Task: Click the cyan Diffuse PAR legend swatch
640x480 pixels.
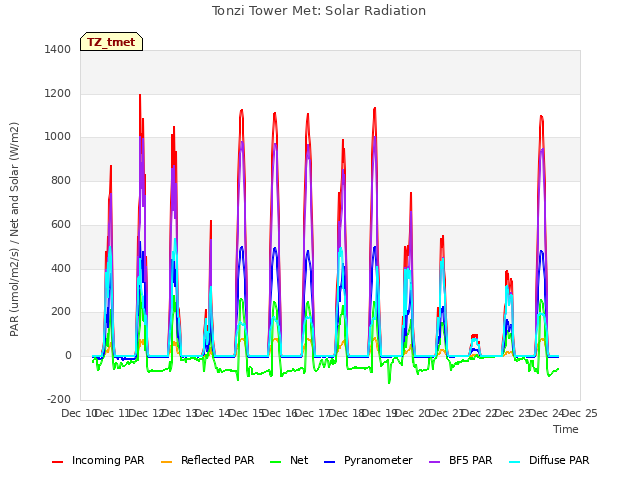Action: pyautogui.click(x=515, y=462)
